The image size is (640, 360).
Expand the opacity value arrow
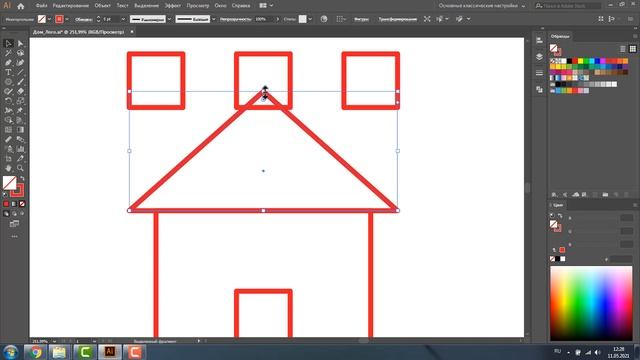278,19
